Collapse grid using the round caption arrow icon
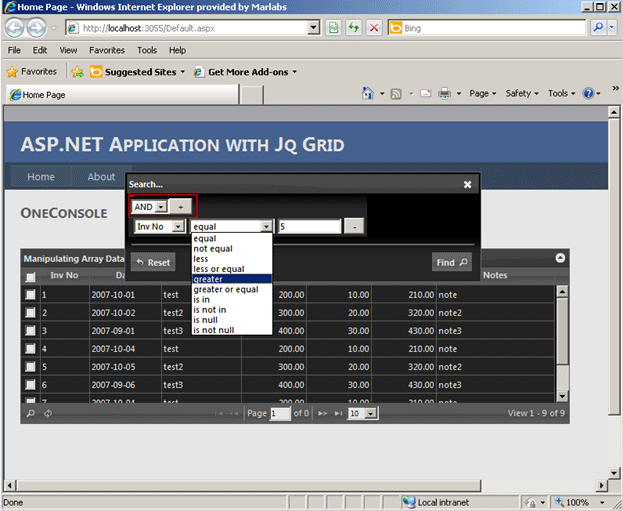 tap(560, 258)
